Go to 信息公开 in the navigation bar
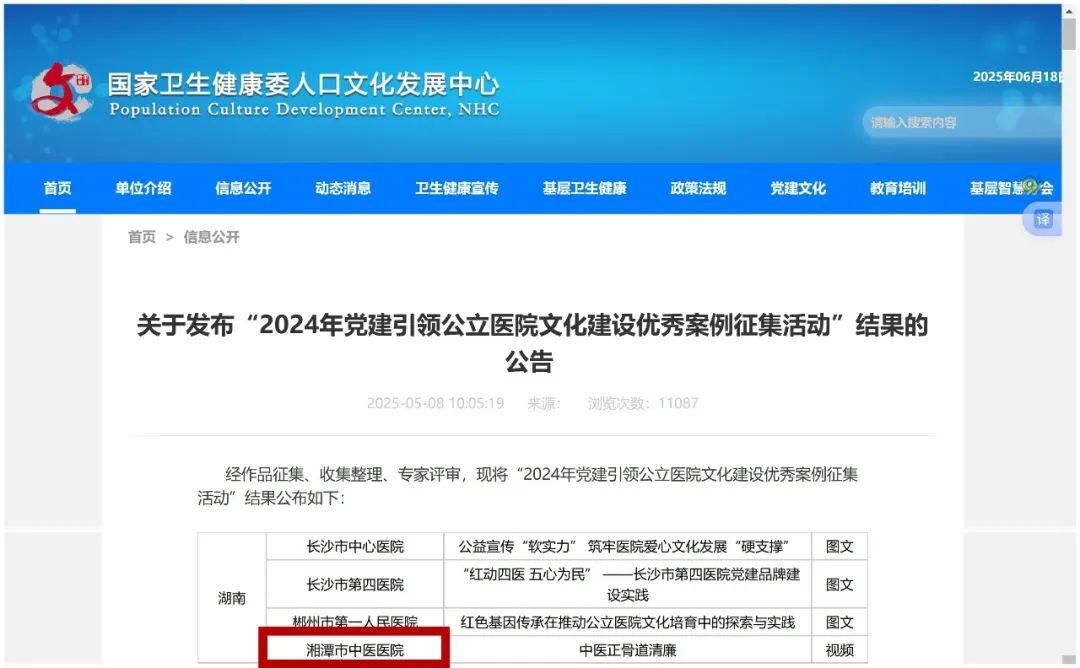1080x668 pixels. [x=243, y=188]
